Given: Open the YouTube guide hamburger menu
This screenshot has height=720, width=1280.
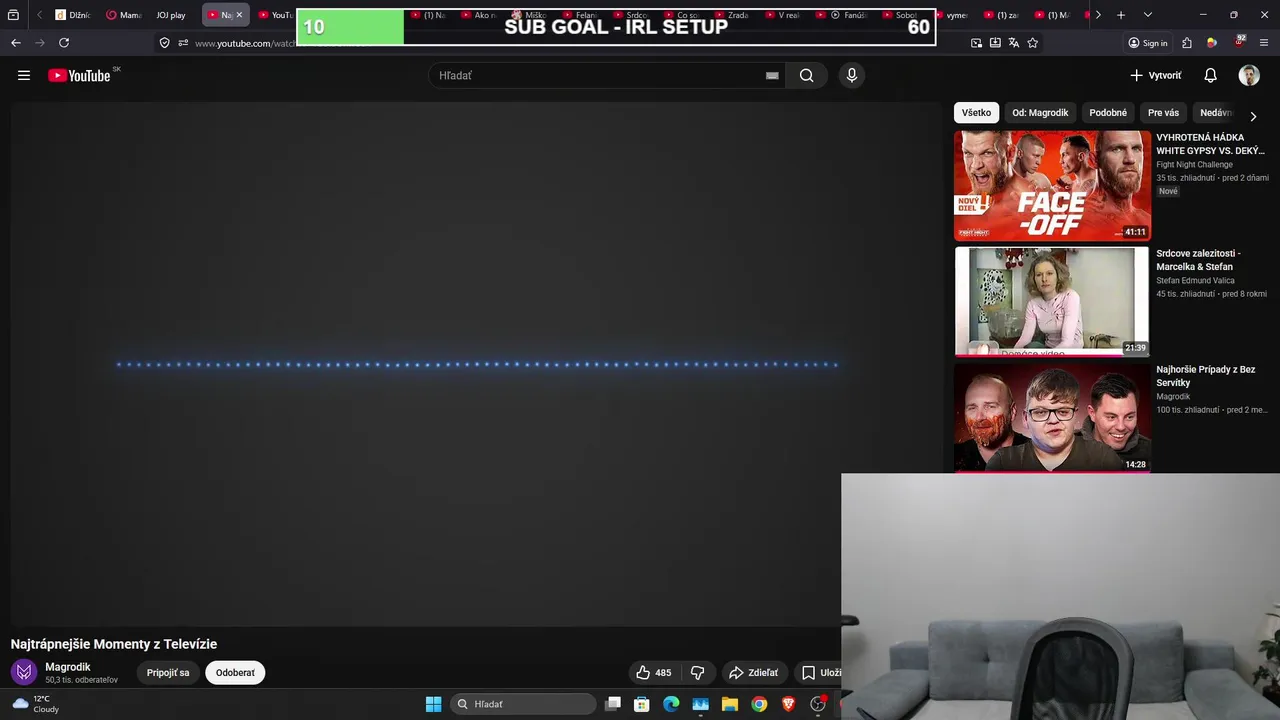Looking at the screenshot, I should tap(24, 75).
